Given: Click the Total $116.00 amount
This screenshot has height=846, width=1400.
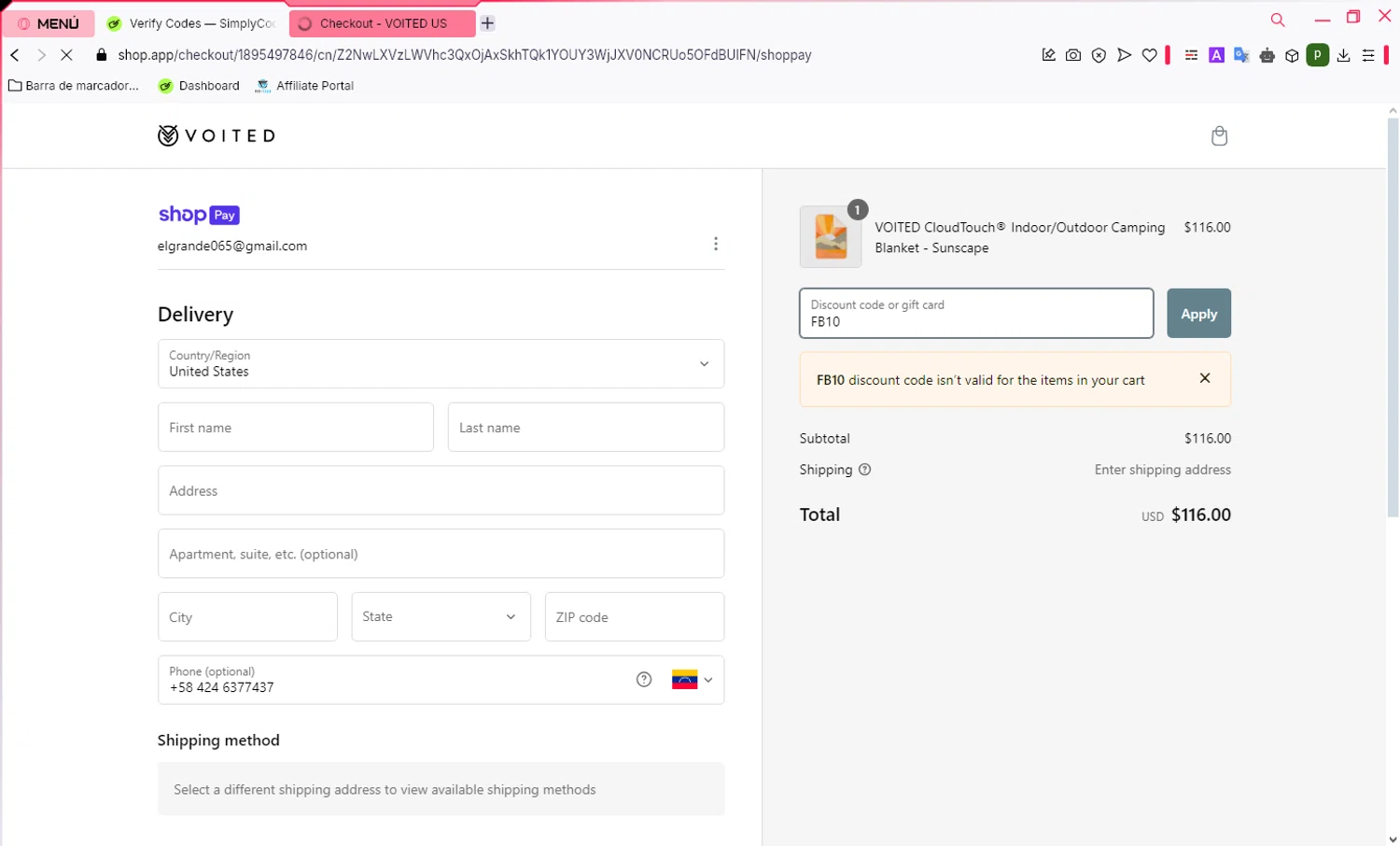Looking at the screenshot, I should (x=1200, y=515).
